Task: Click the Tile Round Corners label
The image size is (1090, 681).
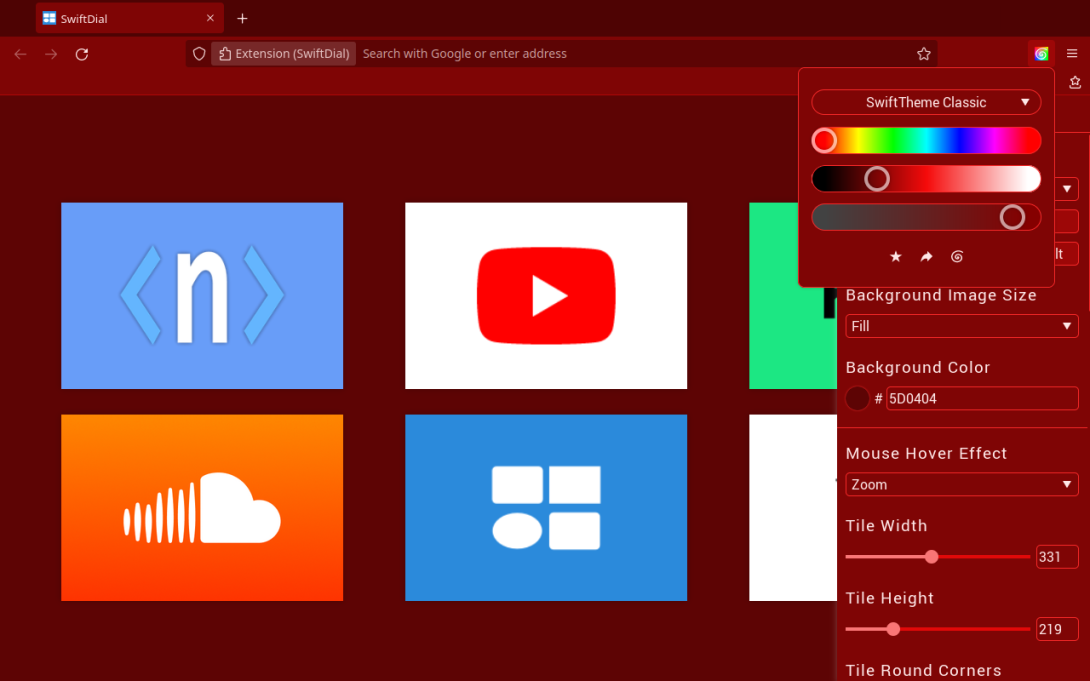Action: click(923, 671)
